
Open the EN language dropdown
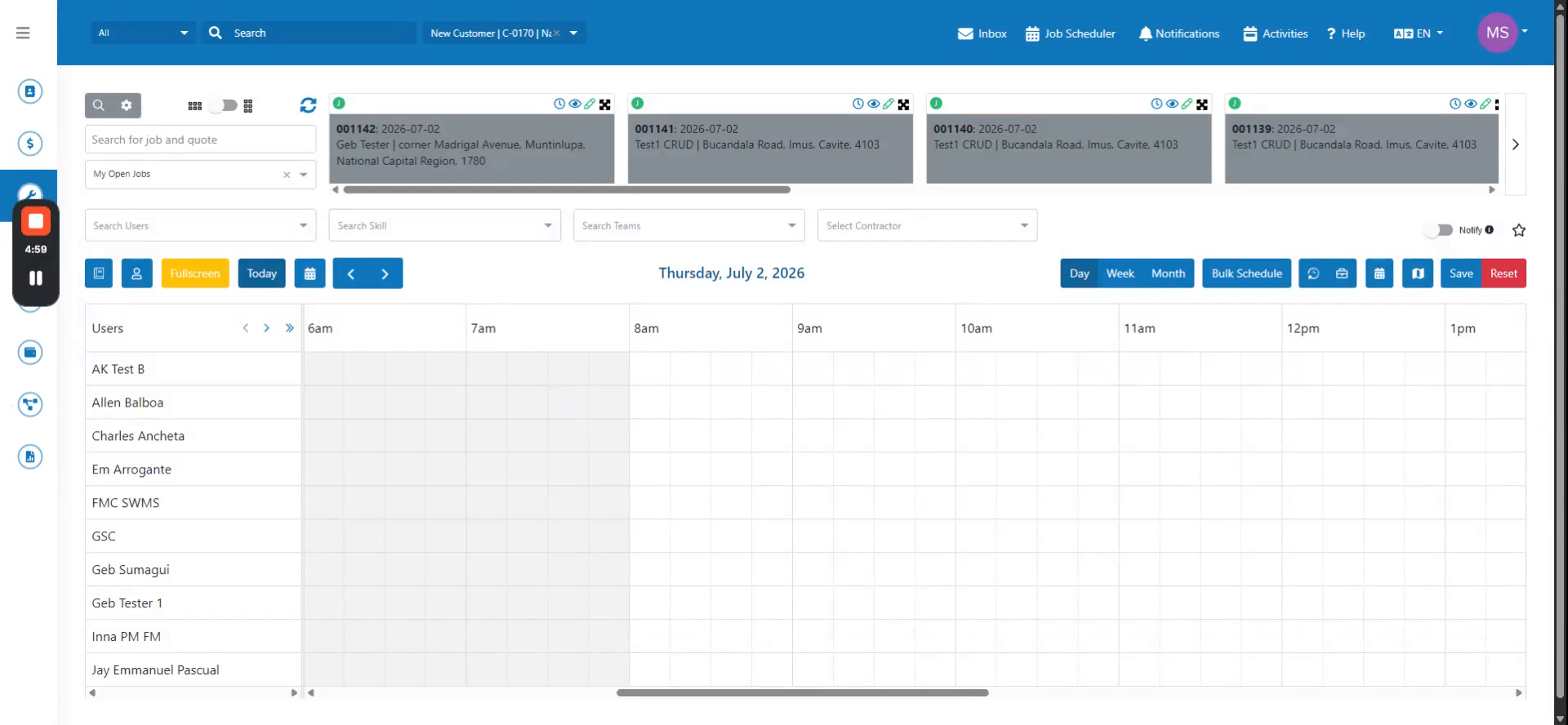click(x=1419, y=33)
